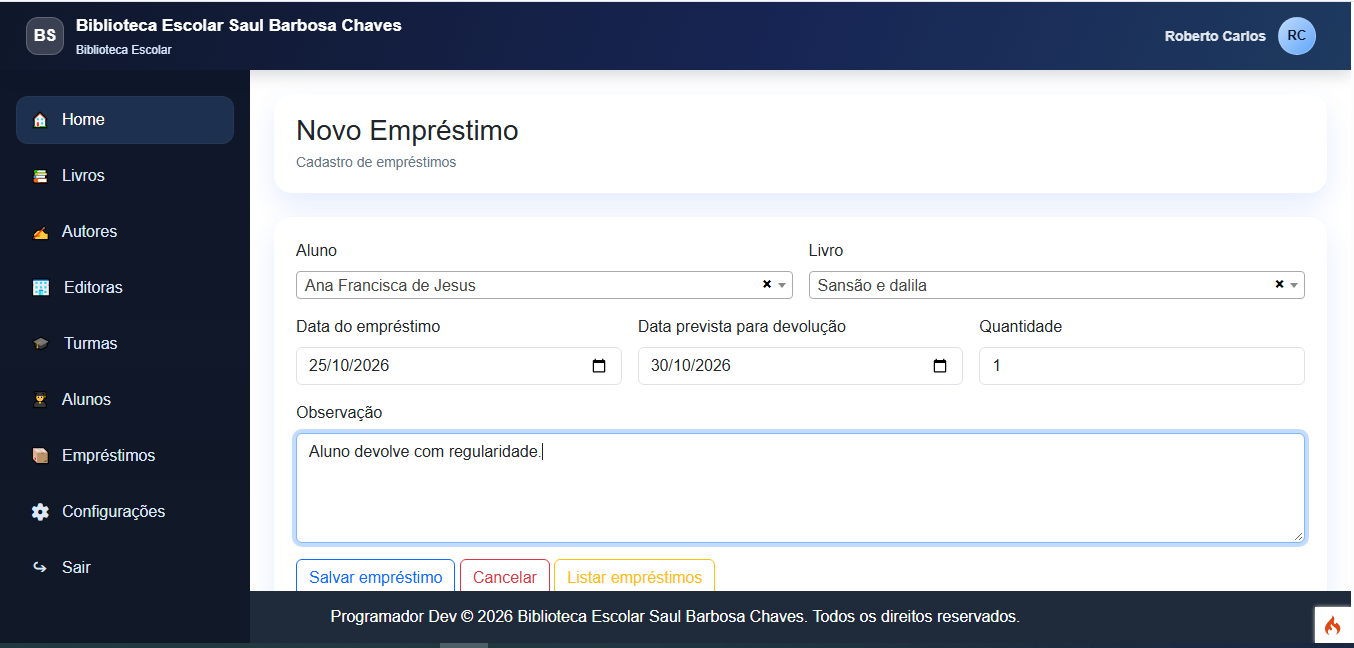The height and width of the screenshot is (648, 1354).
Task: Open the RC user avatar
Action: tap(1297, 36)
